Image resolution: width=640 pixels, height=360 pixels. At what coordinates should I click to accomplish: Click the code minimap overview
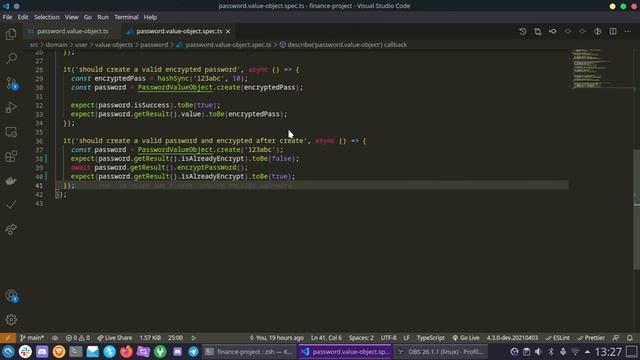click(600, 69)
